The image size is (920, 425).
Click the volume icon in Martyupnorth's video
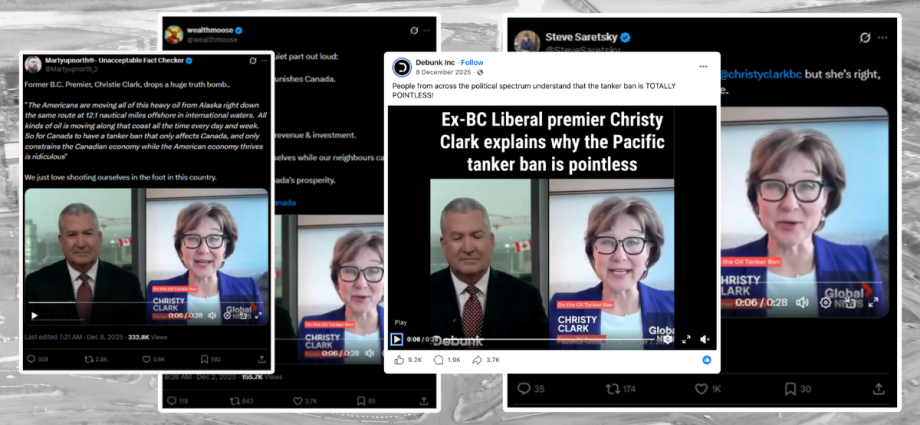click(211, 315)
